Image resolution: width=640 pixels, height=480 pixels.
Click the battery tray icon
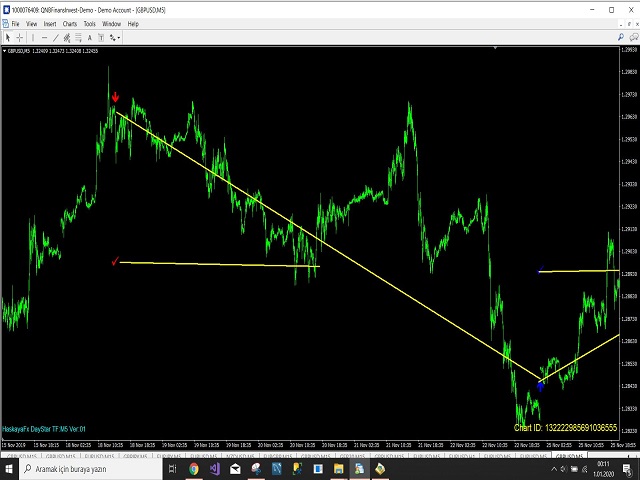[574, 469]
